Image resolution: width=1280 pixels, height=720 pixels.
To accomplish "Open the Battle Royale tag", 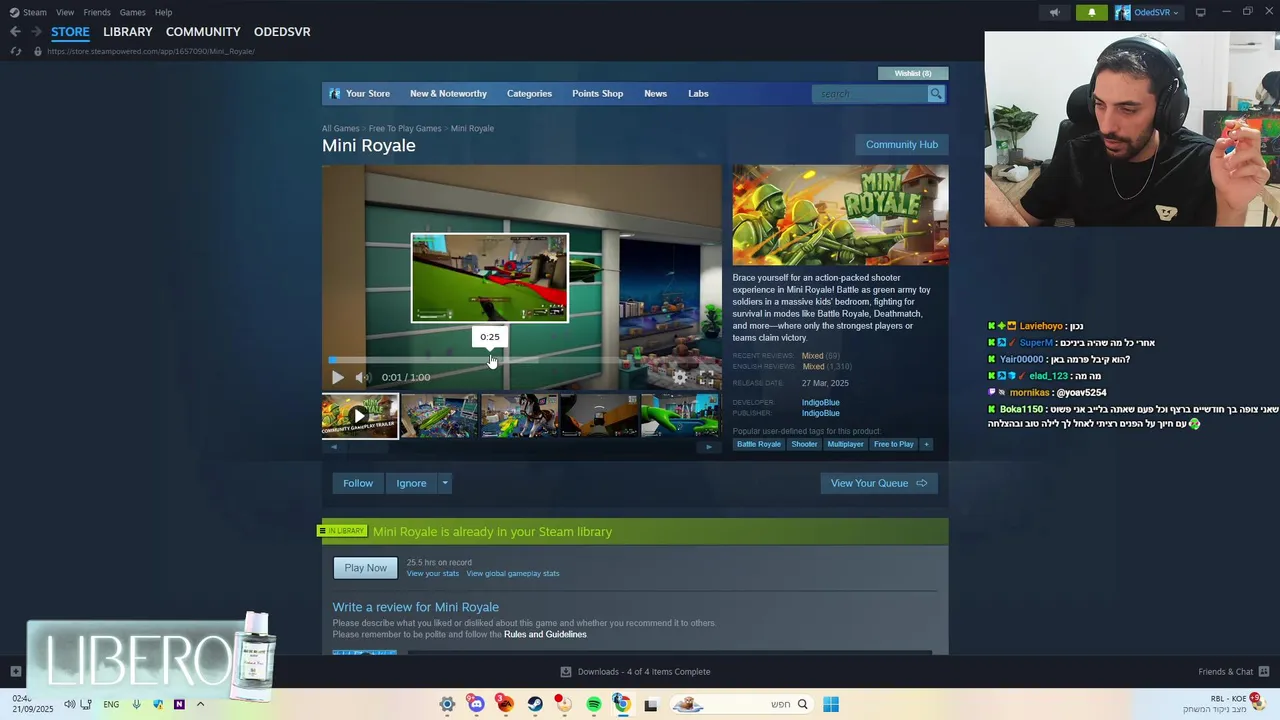I will click(x=759, y=444).
